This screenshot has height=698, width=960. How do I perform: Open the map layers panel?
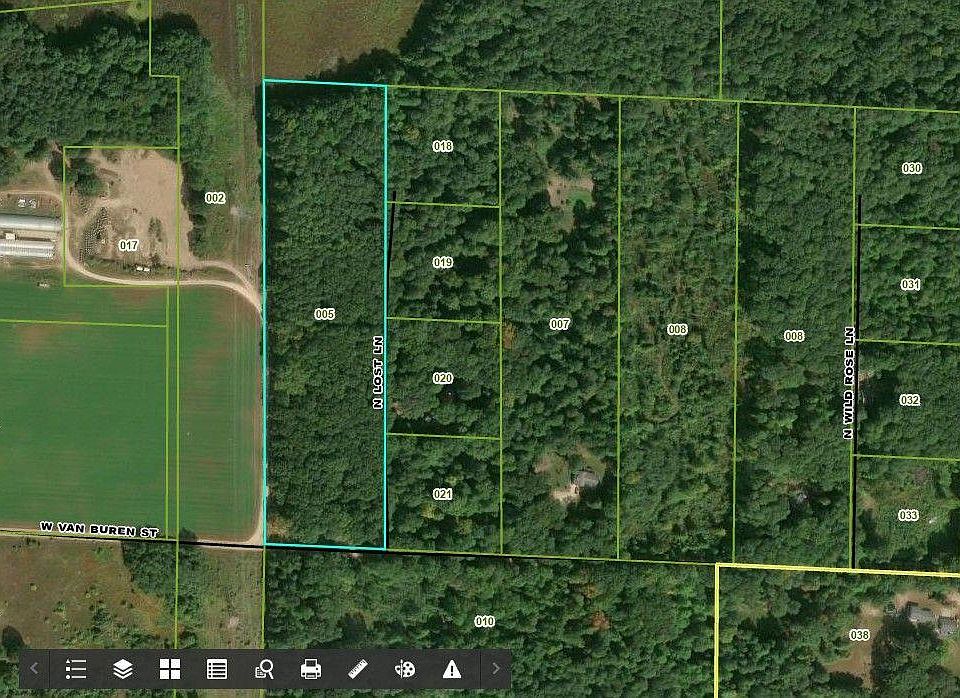(x=123, y=669)
